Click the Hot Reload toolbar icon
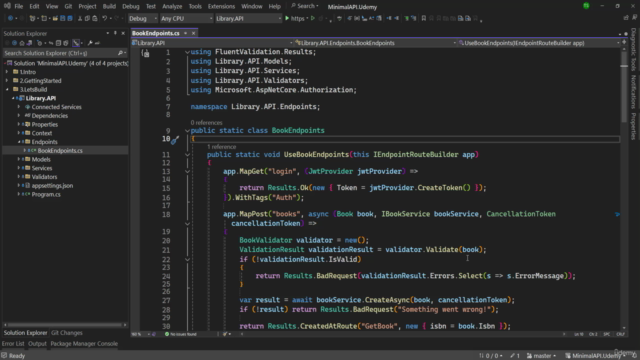Screen dimensions: 640x360 [321, 18]
